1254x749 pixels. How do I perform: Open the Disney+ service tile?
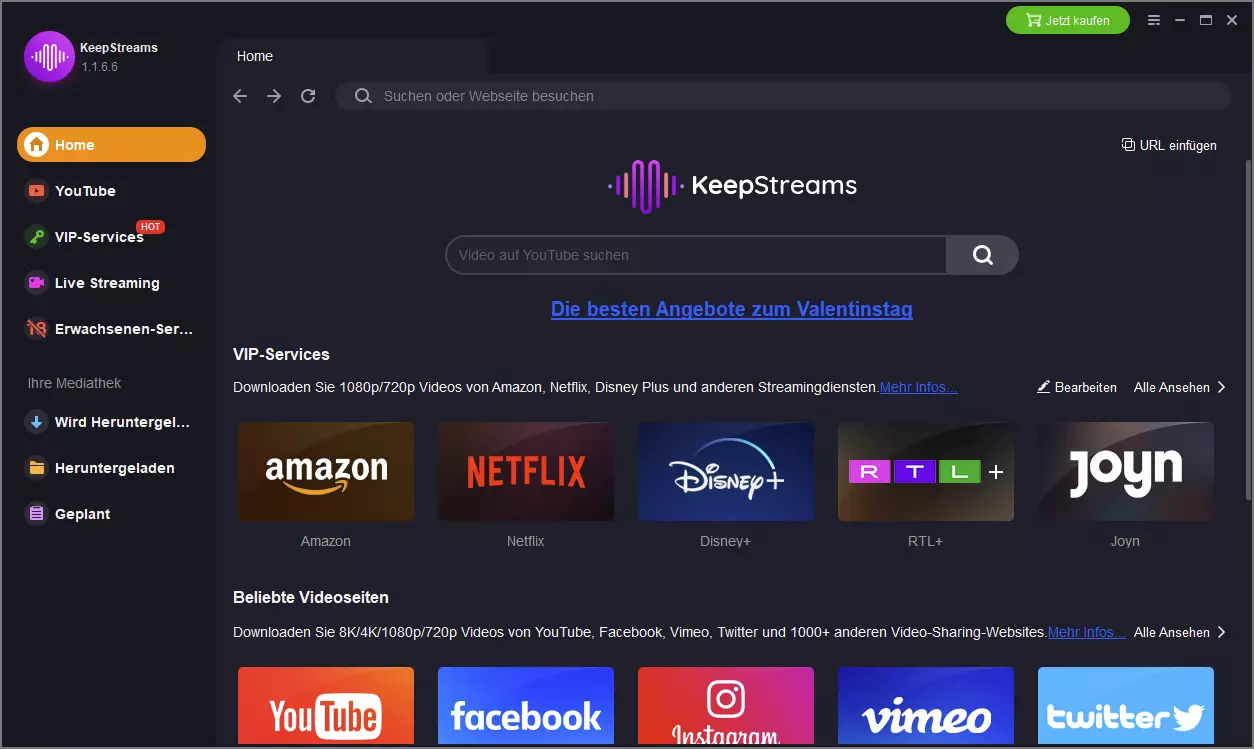tap(726, 471)
